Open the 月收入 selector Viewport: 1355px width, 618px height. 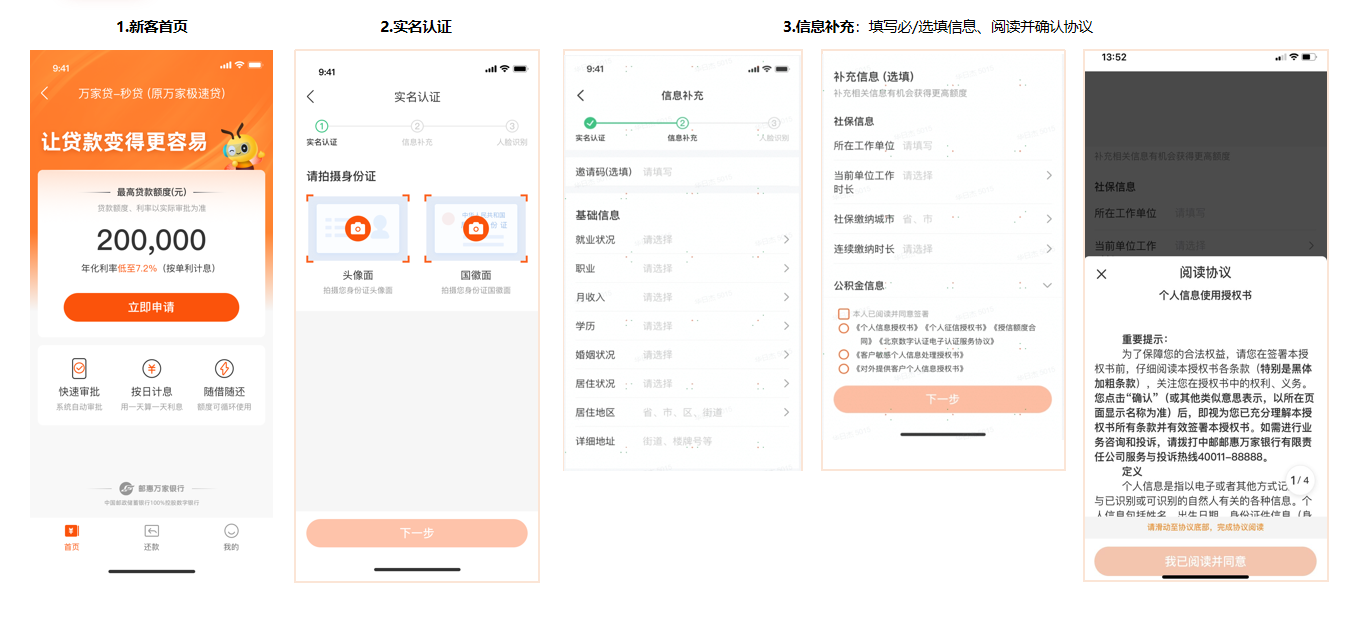point(682,297)
